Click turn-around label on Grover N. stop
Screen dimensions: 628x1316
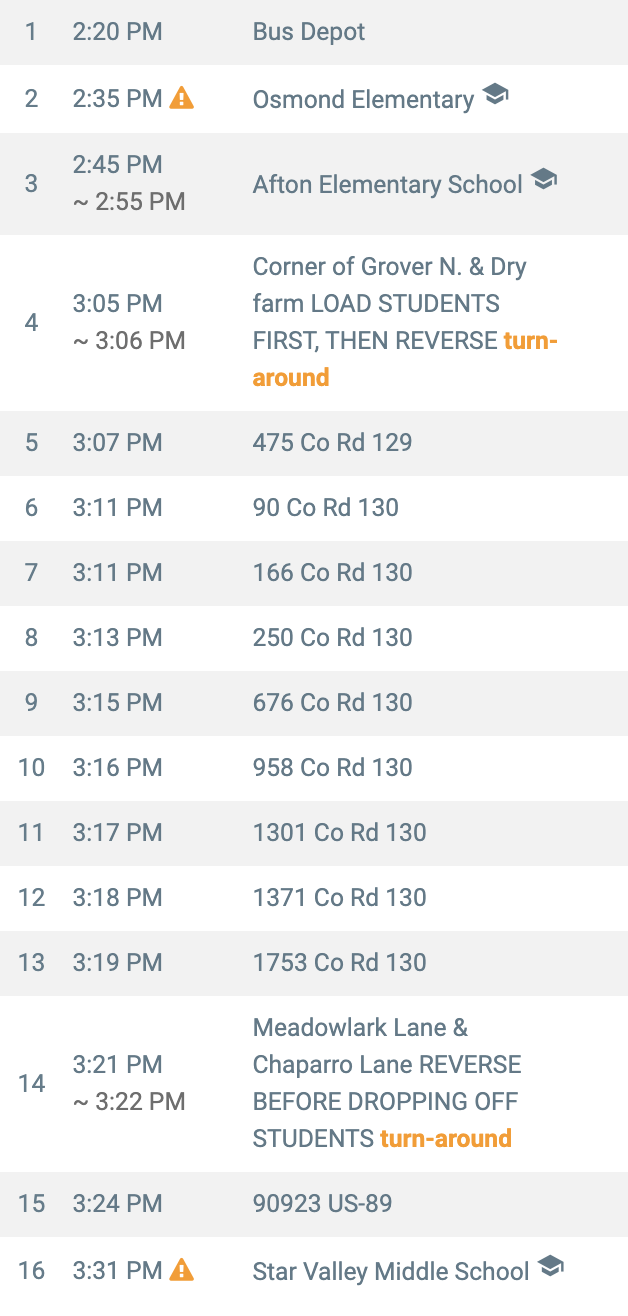[x=290, y=377]
